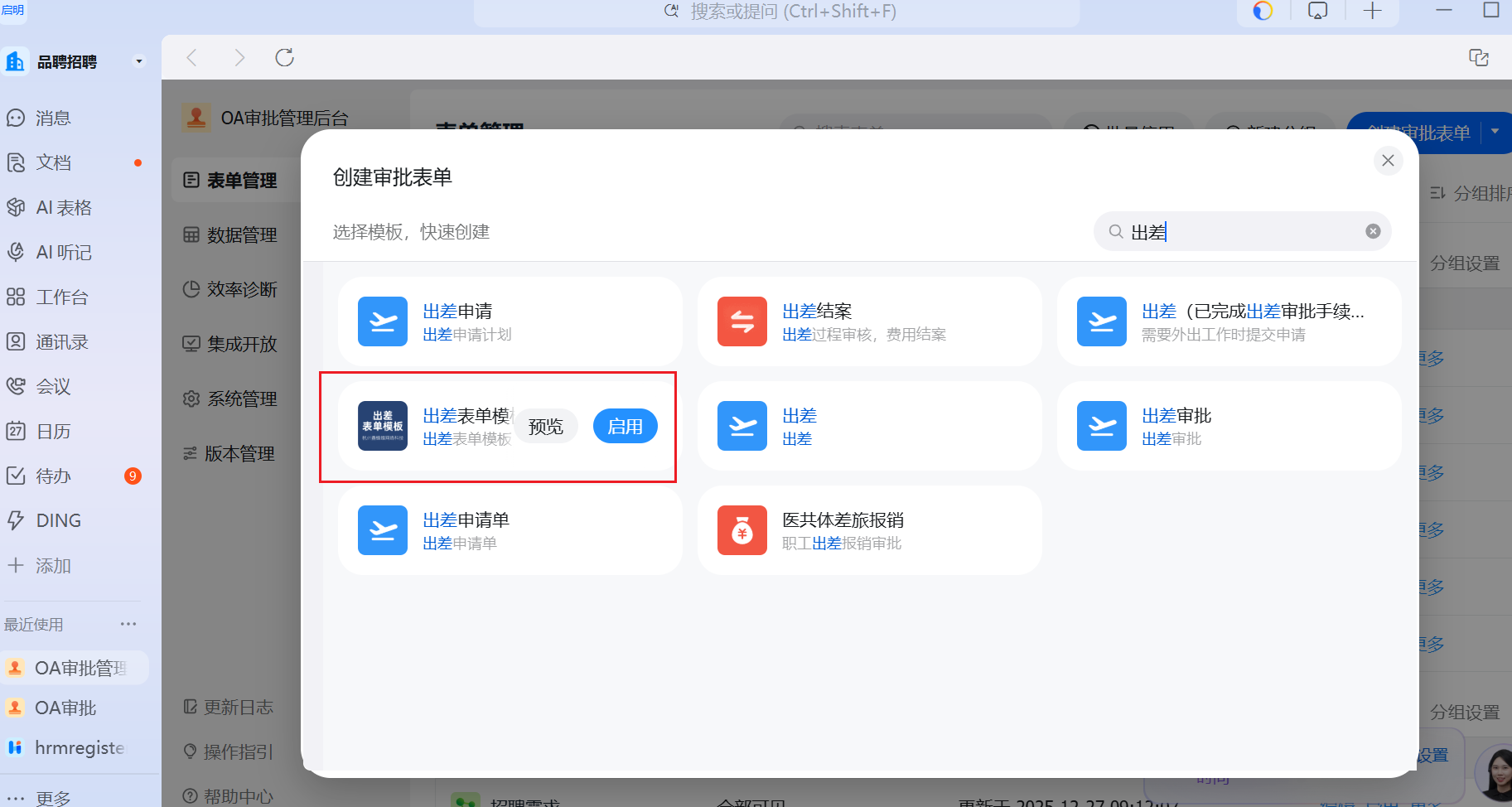The width and height of the screenshot is (1512, 807).
Task: Choose the 出差申请单 template card
Action: click(x=510, y=530)
